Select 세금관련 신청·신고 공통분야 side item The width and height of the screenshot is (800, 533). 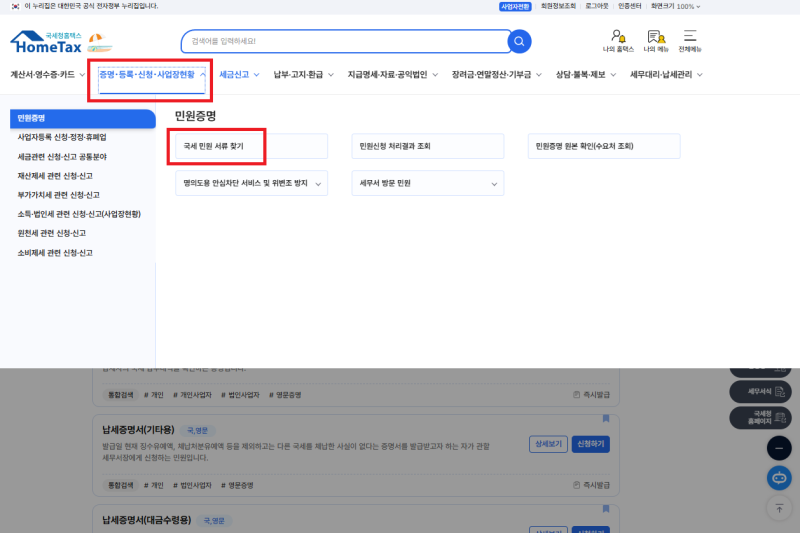[62, 157]
